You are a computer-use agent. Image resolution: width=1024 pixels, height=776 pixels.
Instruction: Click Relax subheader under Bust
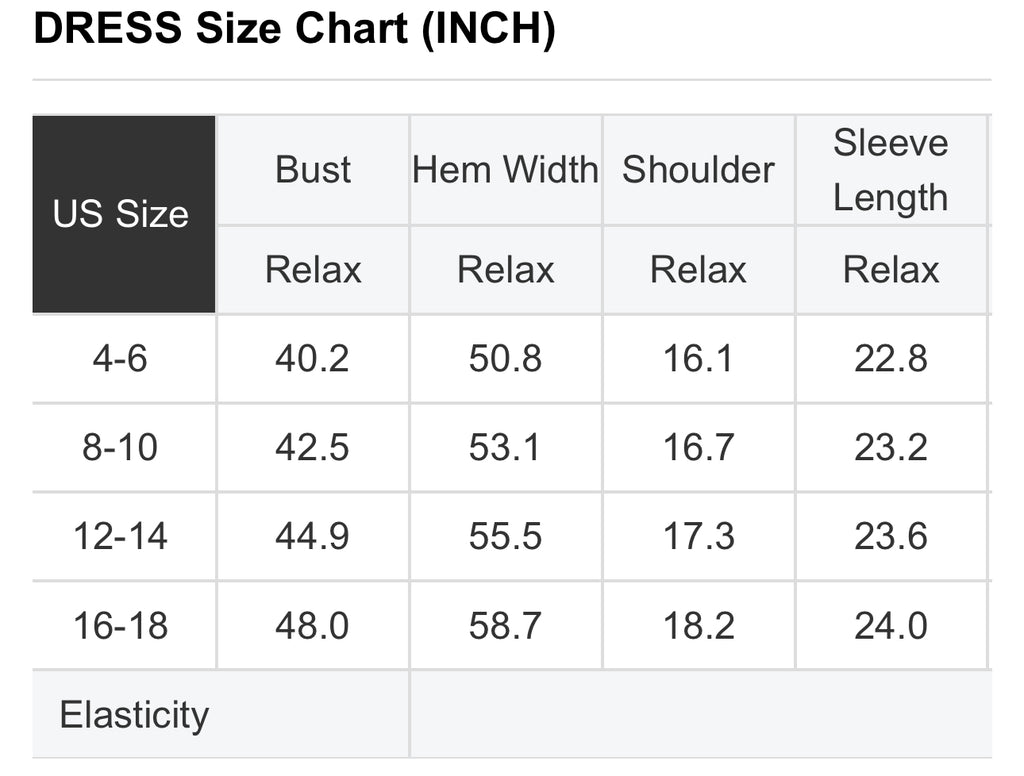point(312,270)
